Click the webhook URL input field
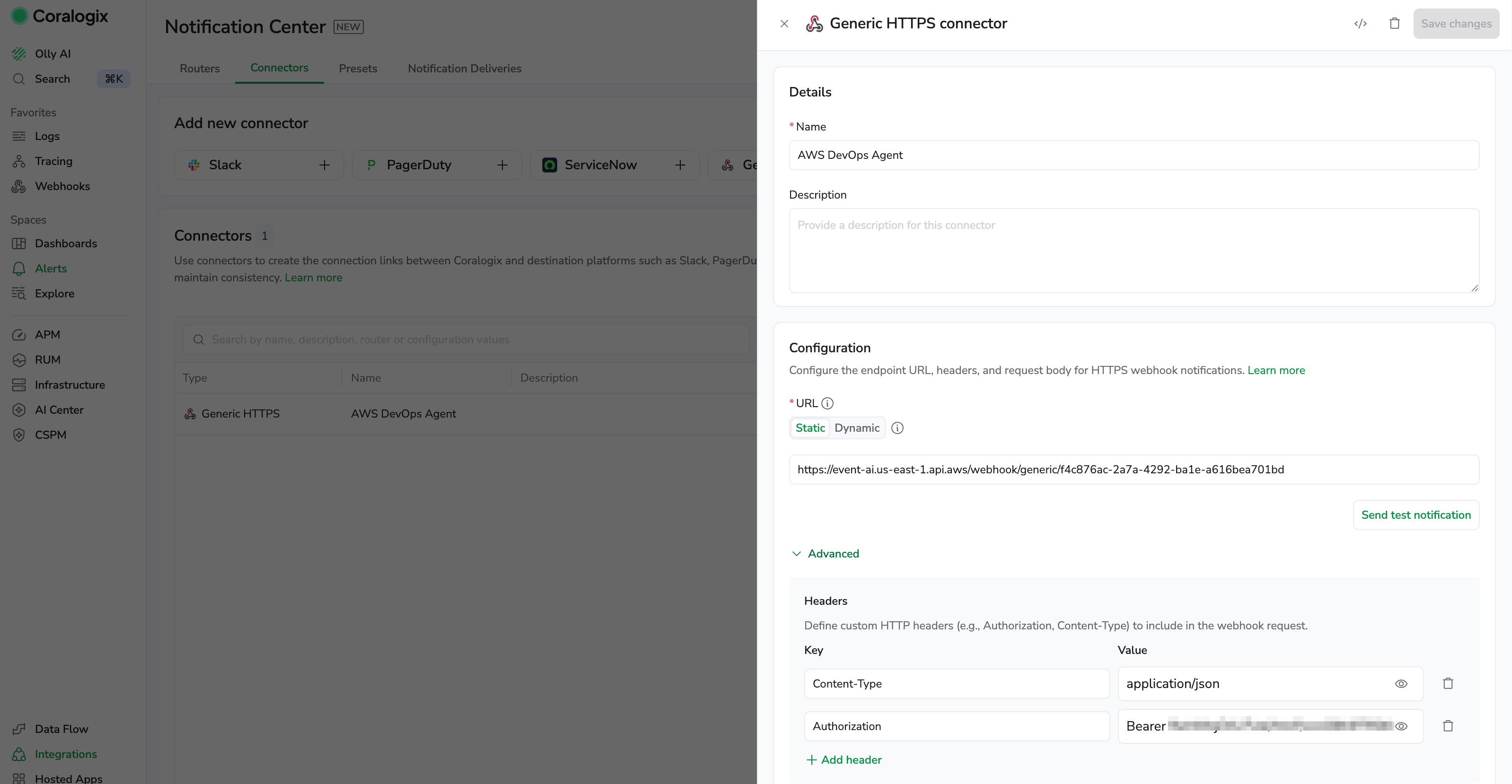This screenshot has height=784, width=1512. coord(1134,470)
